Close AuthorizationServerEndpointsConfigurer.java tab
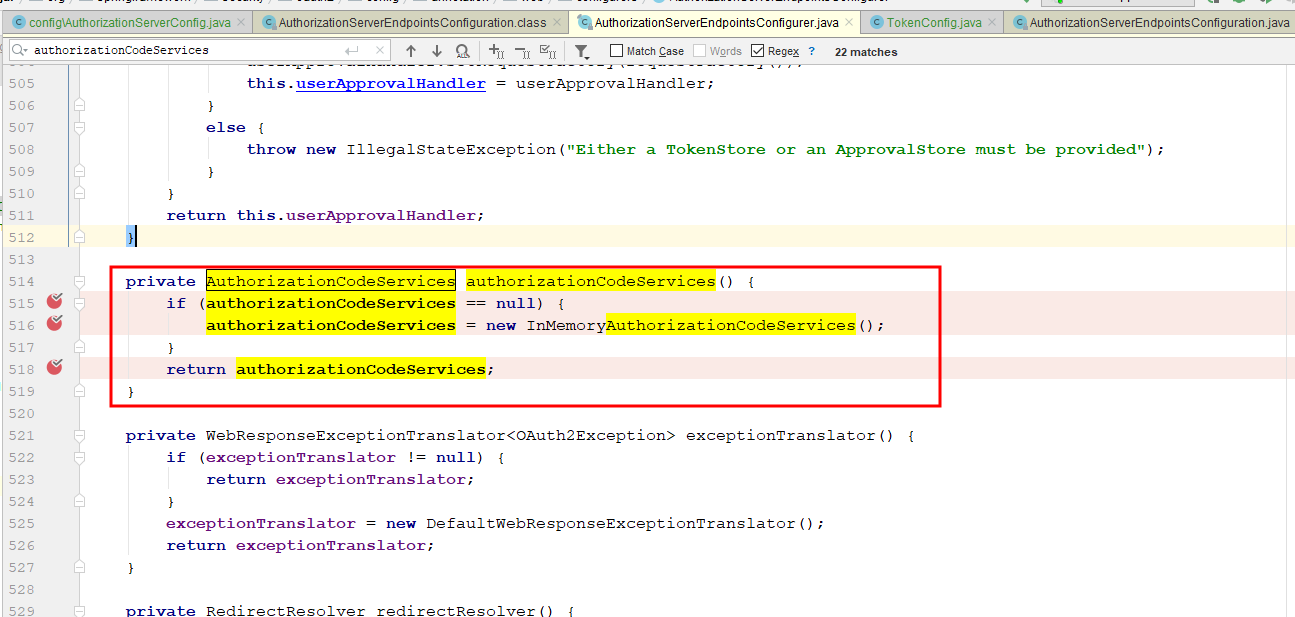The image size is (1295, 617). pos(849,22)
